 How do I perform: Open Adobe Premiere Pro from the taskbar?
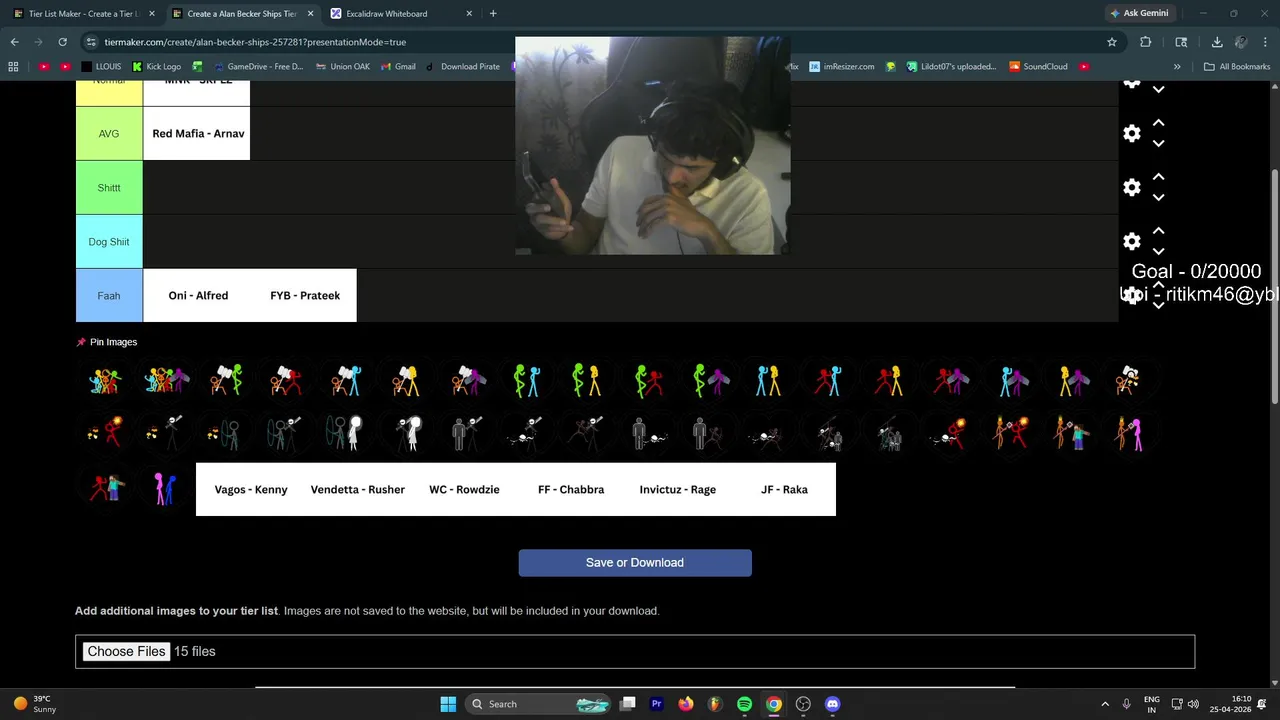657,704
